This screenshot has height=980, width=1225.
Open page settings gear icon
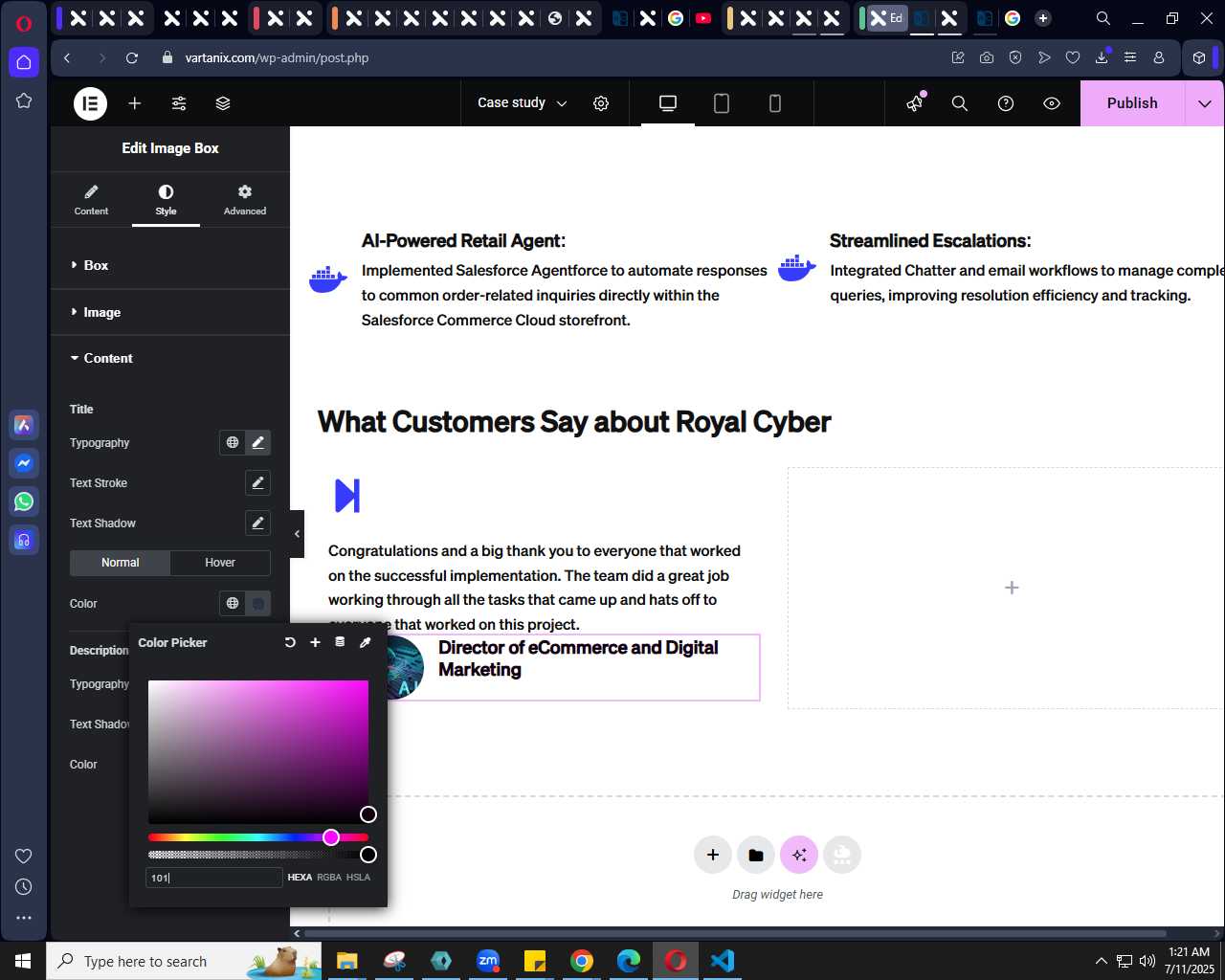(x=601, y=103)
